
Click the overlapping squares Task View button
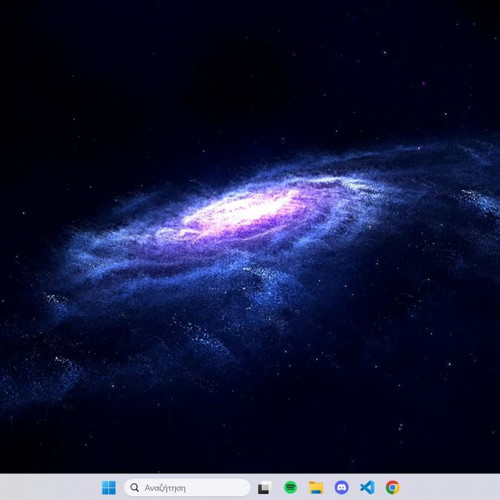pyautogui.click(x=265, y=488)
